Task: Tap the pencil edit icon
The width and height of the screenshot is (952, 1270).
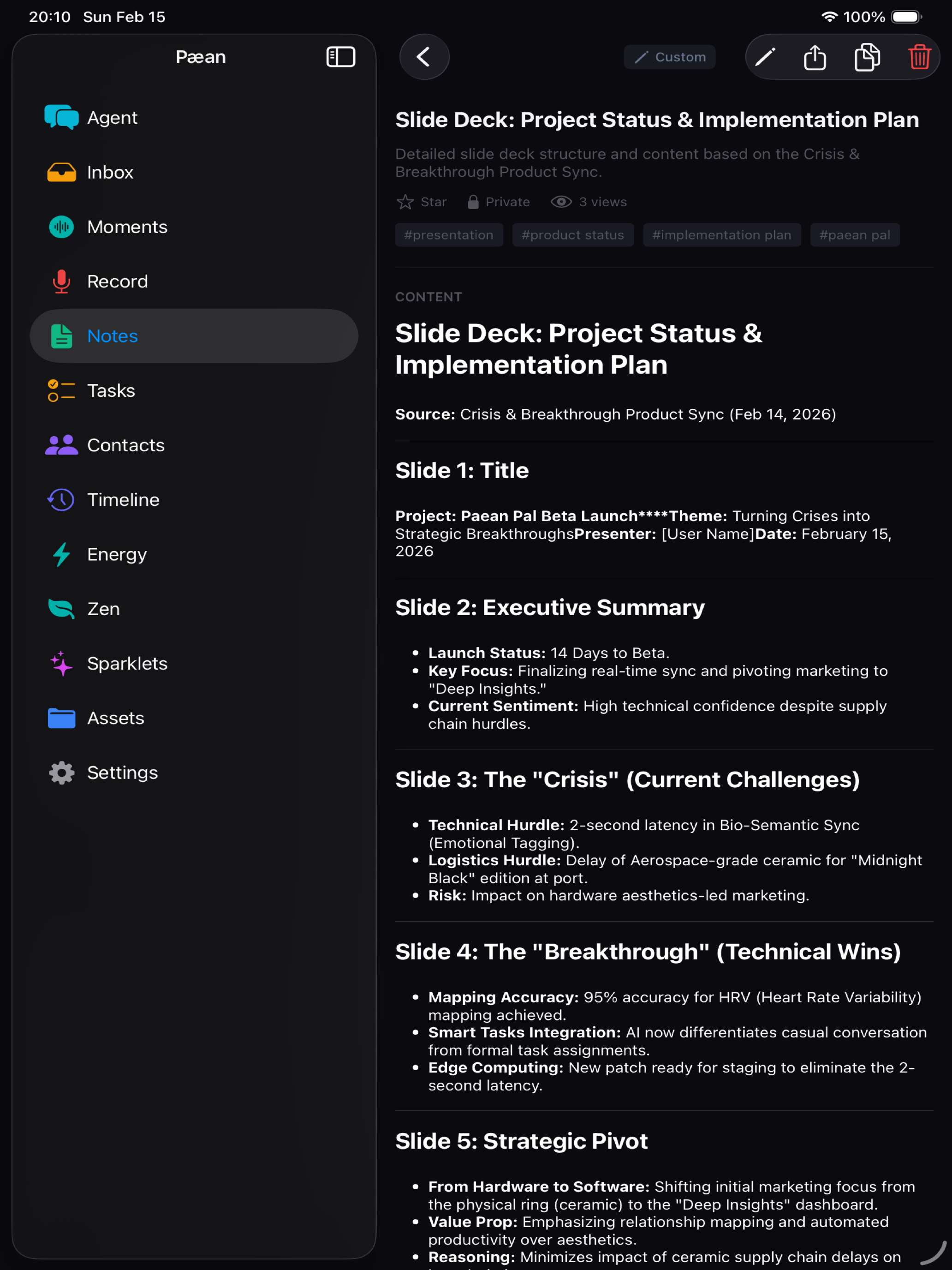Action: pos(765,57)
